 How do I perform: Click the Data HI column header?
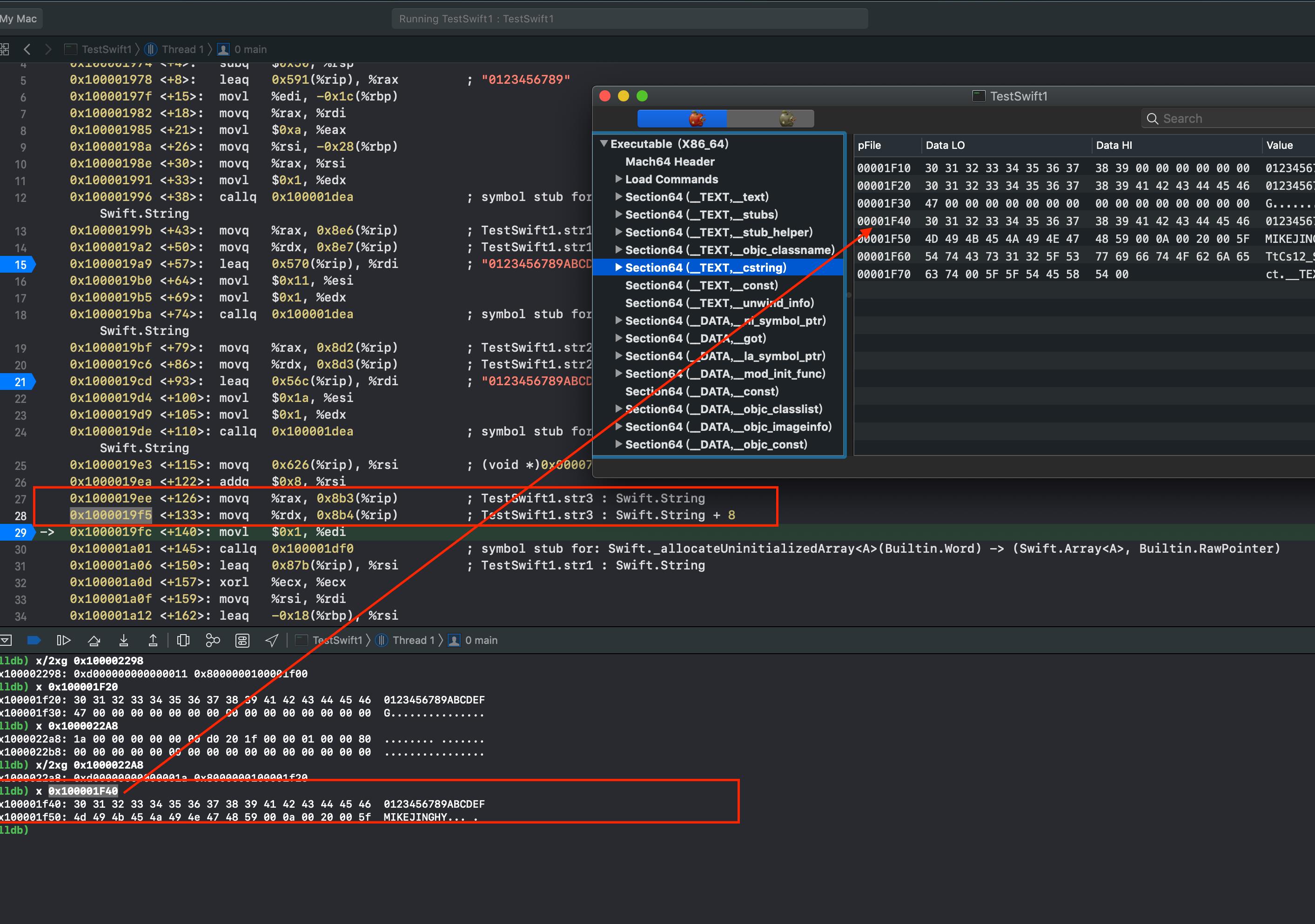(x=1176, y=146)
